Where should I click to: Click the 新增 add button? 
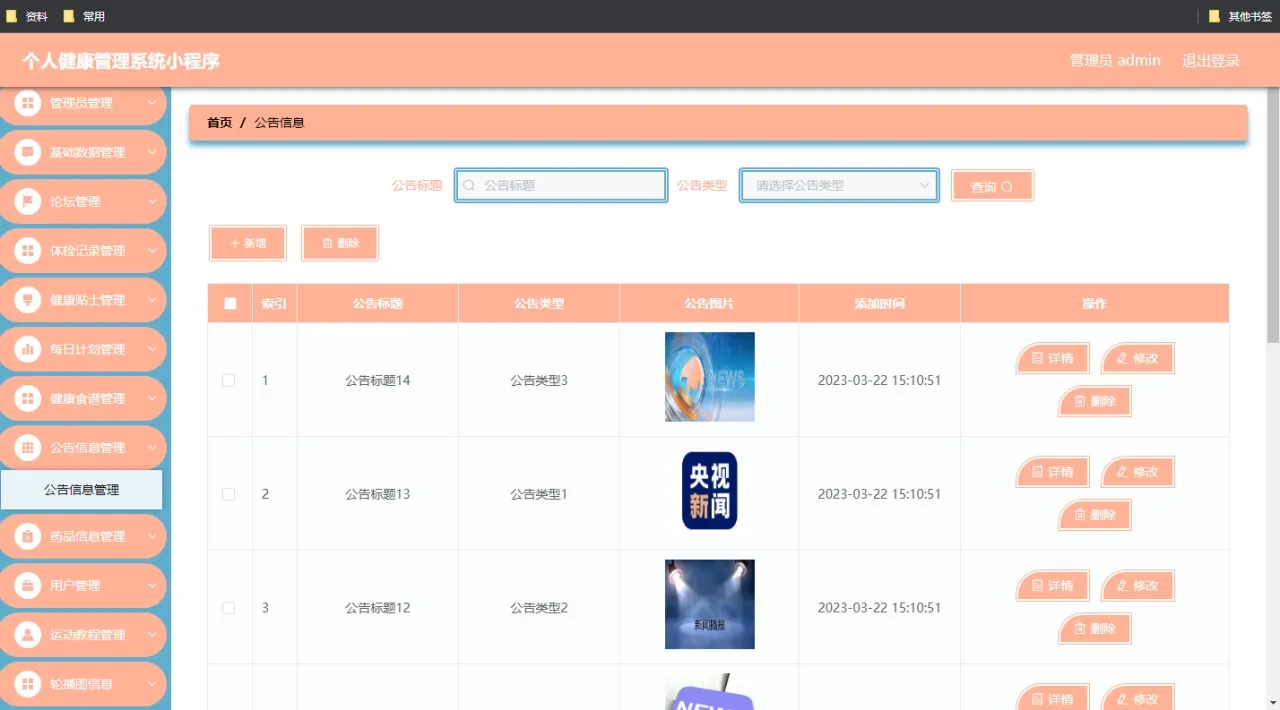248,243
